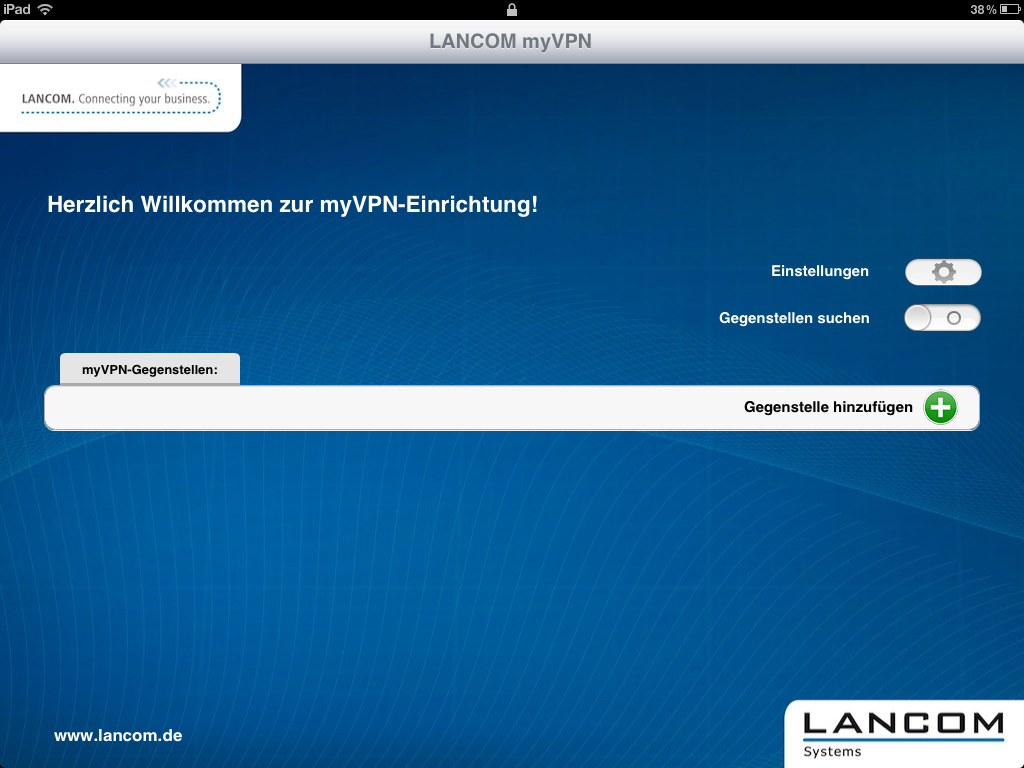
Task: Tap the Wi-Fi icon in status bar
Action: tap(46, 9)
